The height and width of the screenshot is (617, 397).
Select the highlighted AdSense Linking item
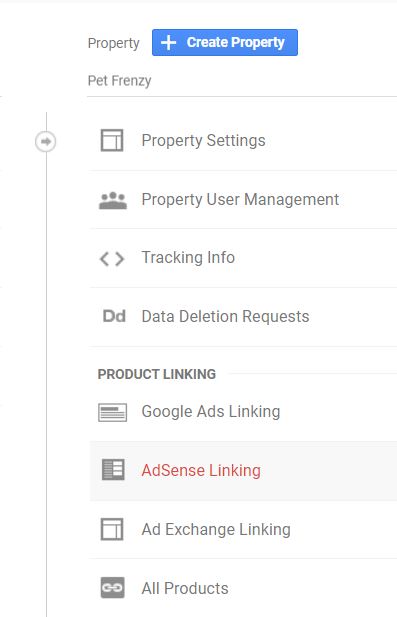243,471
